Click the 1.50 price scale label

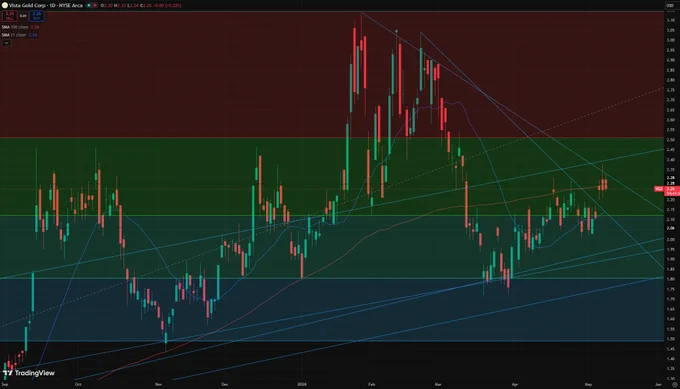pyautogui.click(x=670, y=339)
